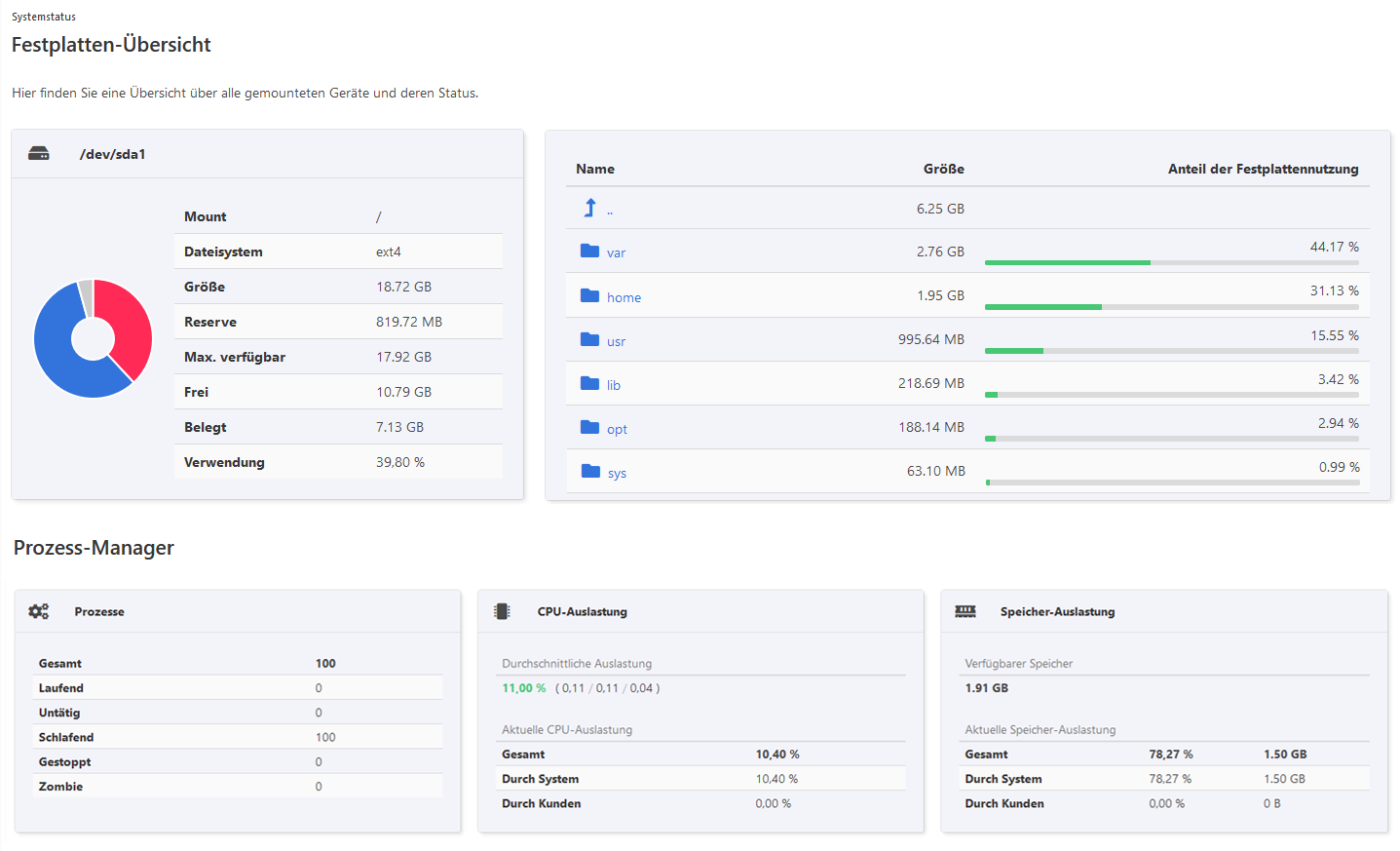Click the gears icon on the Prozesse panel
The width and height of the screenshot is (1400, 851).
(38, 611)
